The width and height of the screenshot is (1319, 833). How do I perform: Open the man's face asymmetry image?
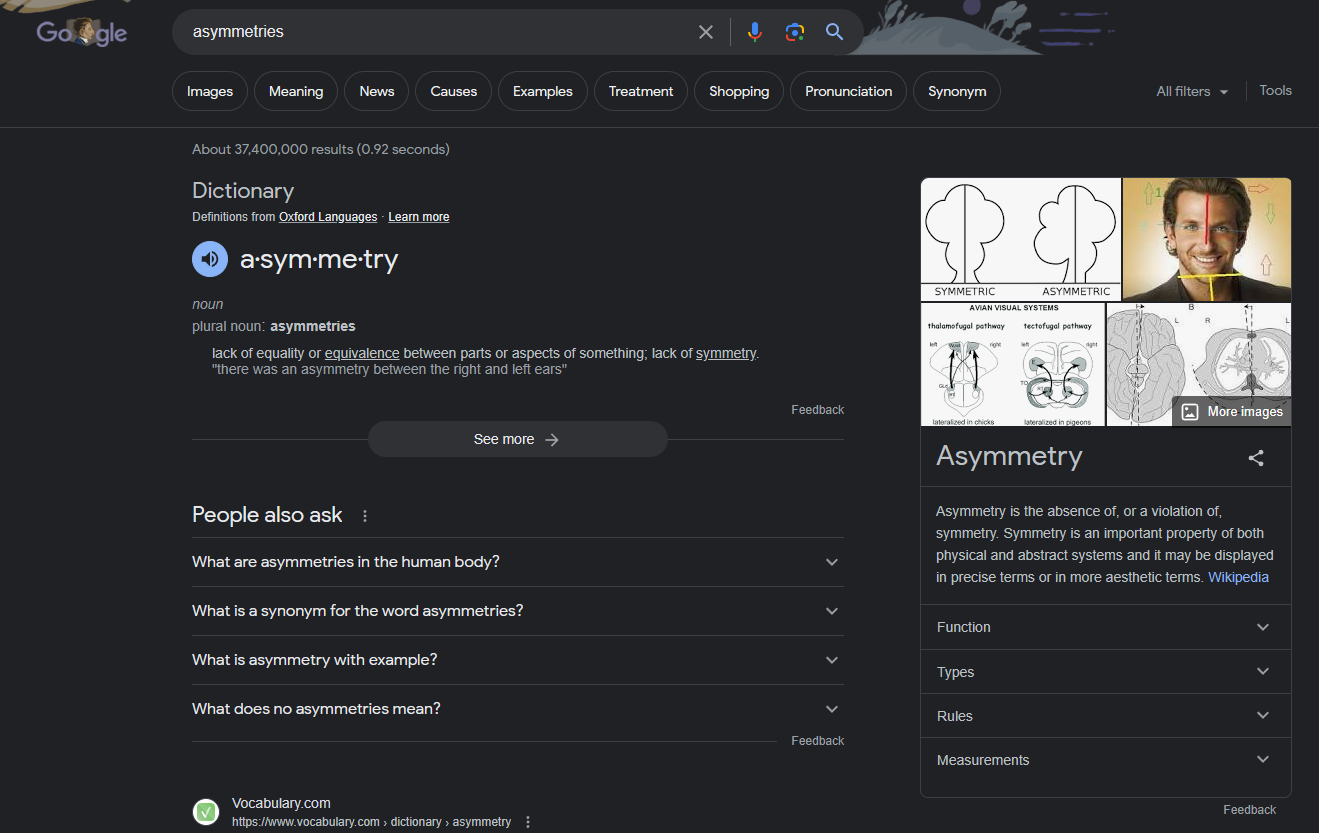coord(1207,239)
